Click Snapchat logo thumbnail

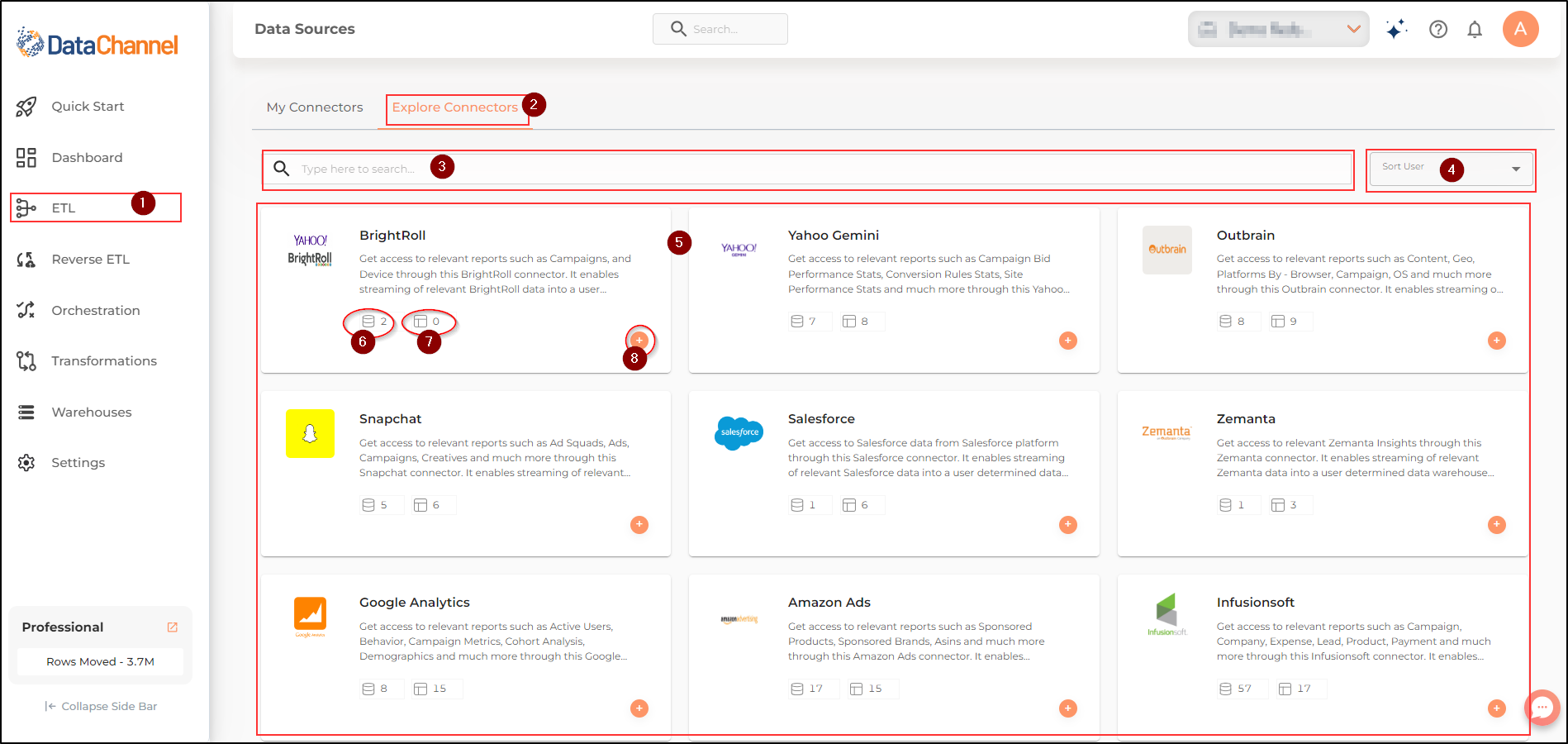310,433
